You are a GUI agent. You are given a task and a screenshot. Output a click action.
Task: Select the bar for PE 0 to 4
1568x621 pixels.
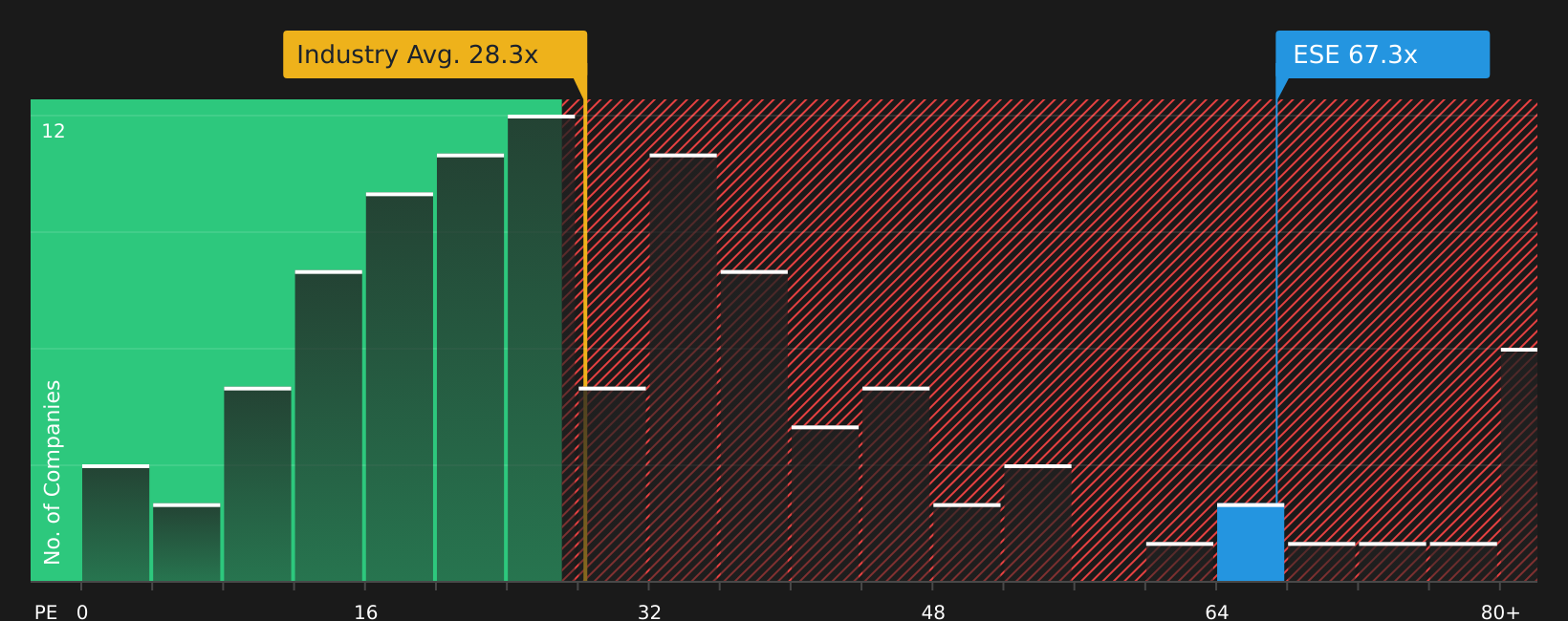116,523
